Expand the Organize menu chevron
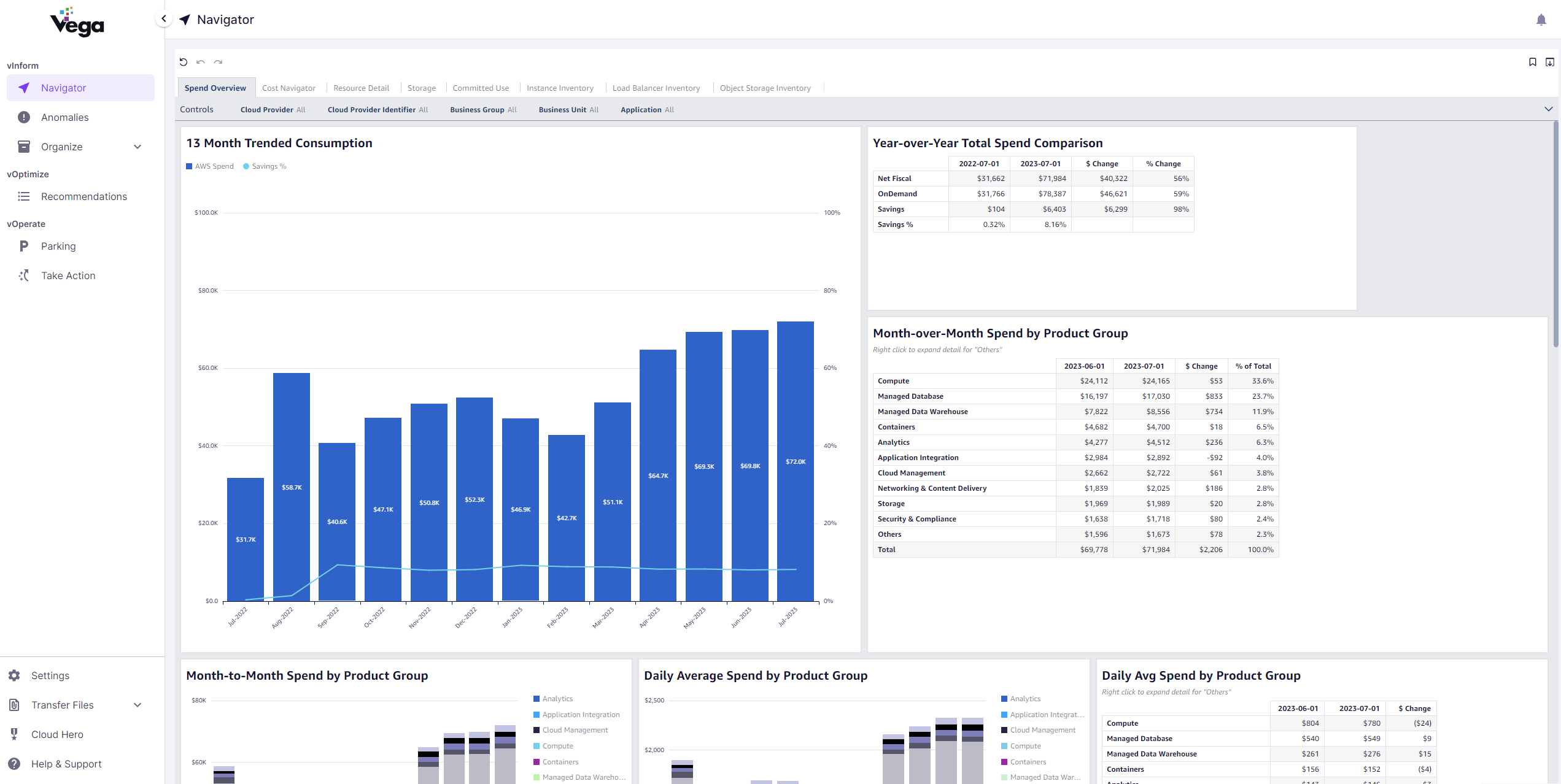 [x=138, y=147]
